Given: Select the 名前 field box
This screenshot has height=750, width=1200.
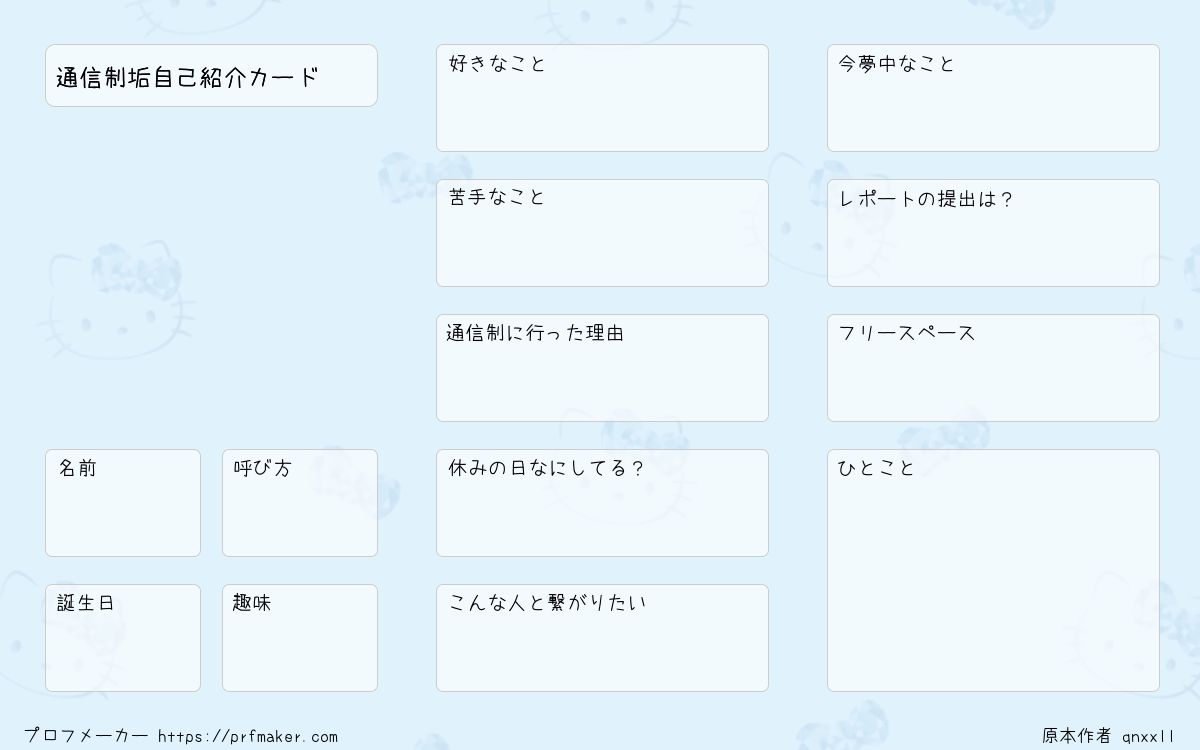Looking at the screenshot, I should coord(123,503).
